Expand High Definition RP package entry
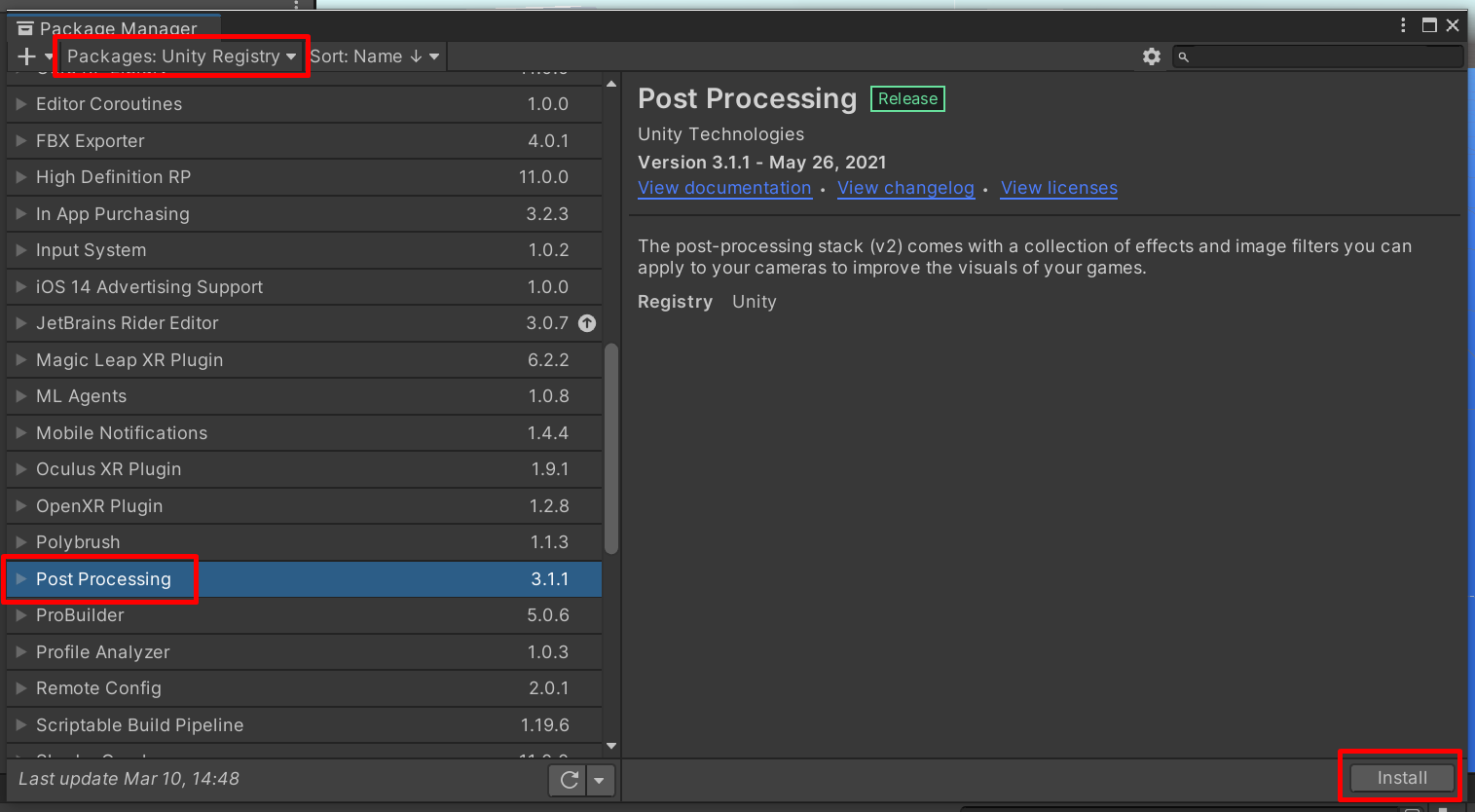The width and height of the screenshot is (1475, 812). [x=21, y=177]
